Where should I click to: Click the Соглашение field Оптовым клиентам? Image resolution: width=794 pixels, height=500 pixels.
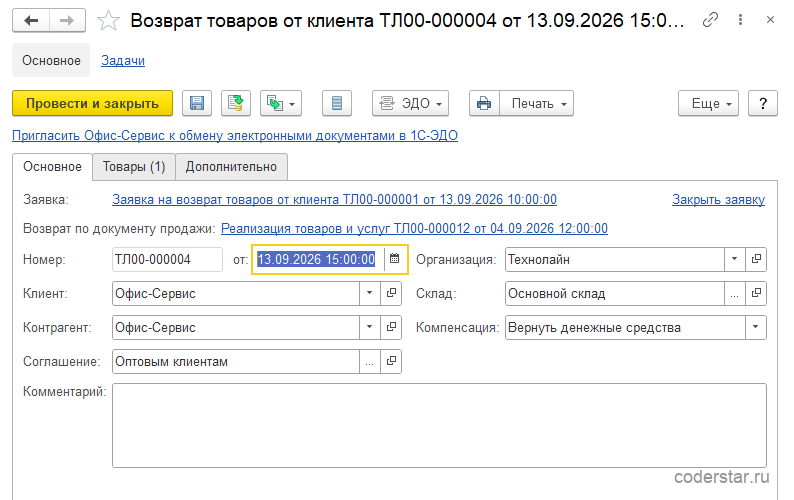point(236,361)
